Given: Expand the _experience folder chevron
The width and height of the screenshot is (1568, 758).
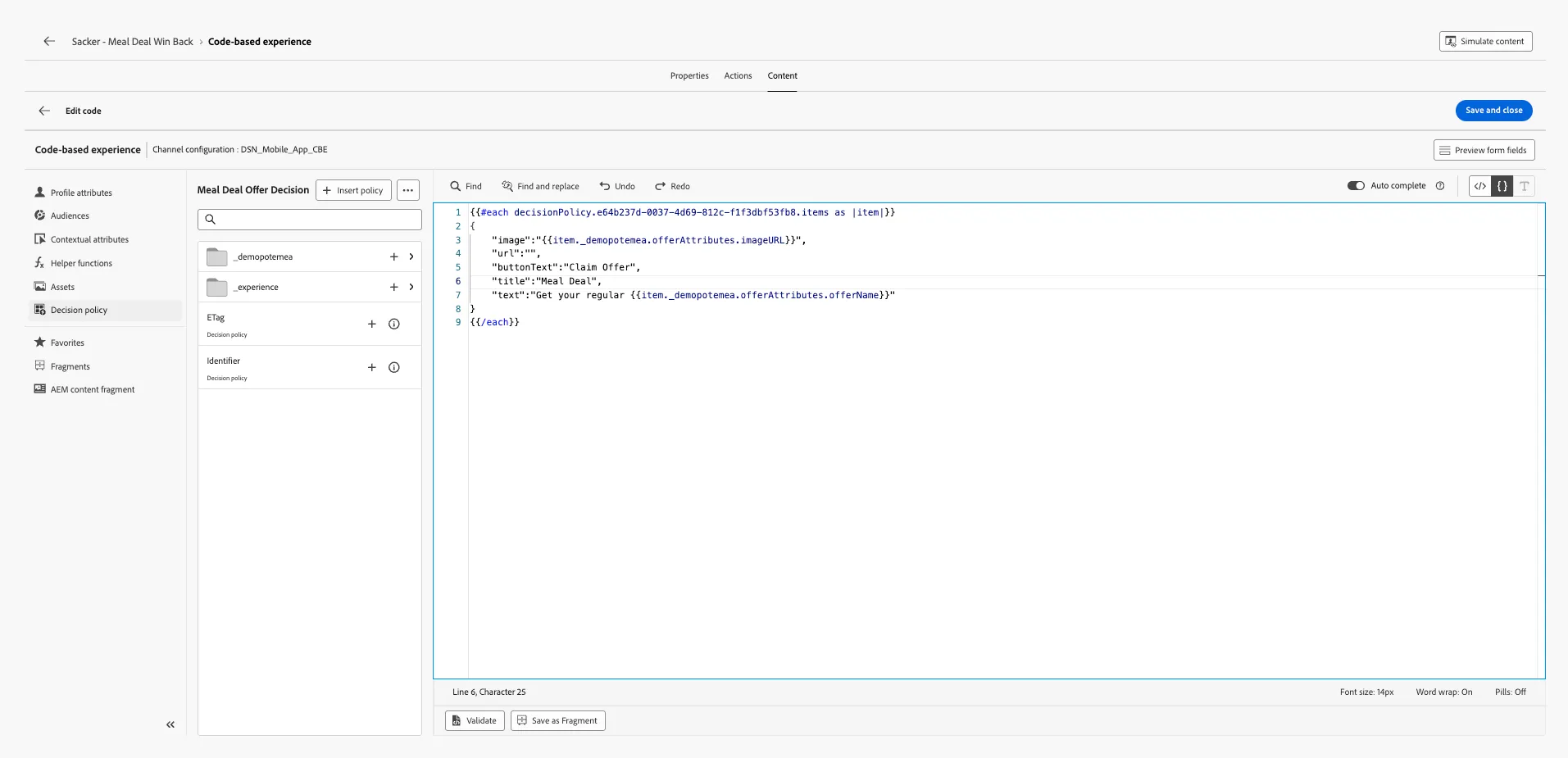Looking at the screenshot, I should click(411, 287).
